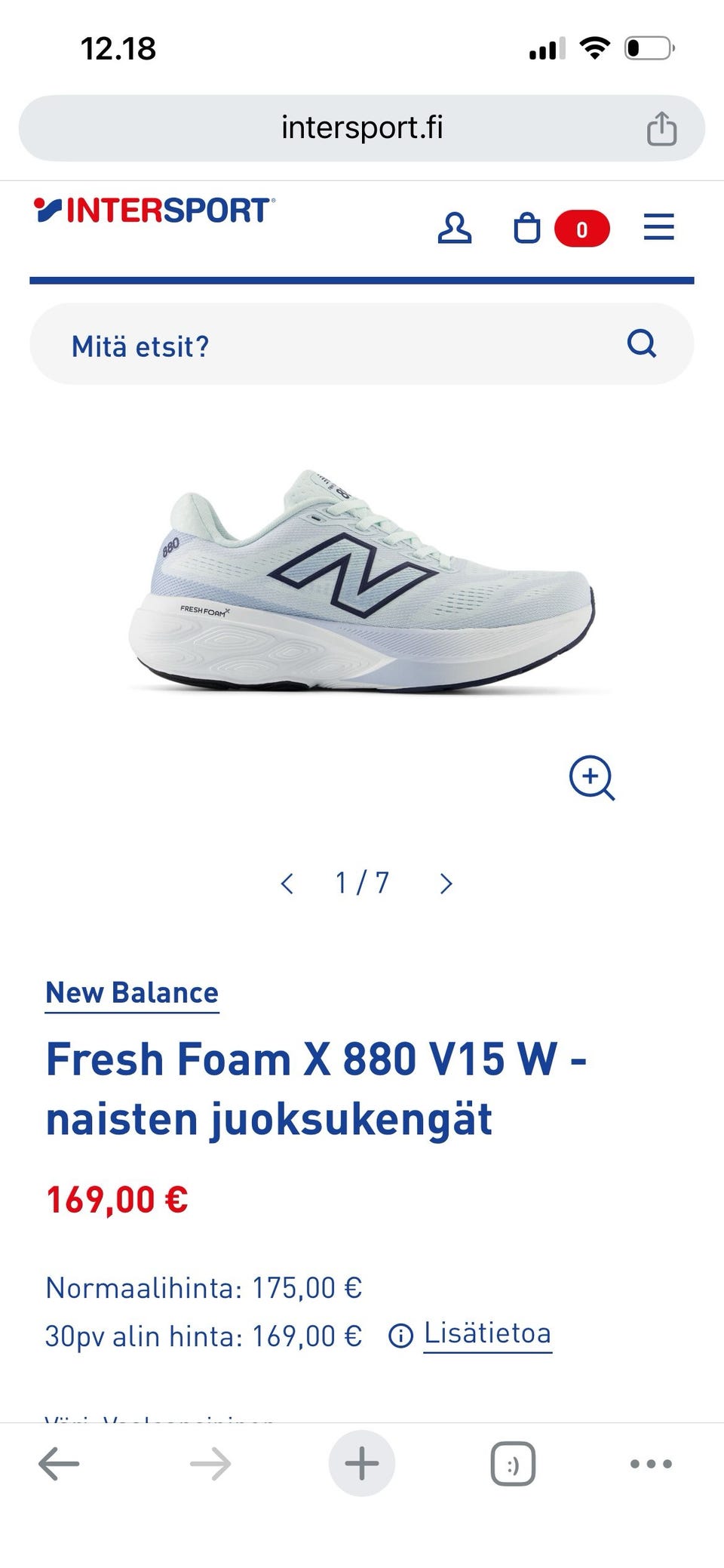Tap the browser forward arrow
The height and width of the screenshot is (1568, 724).
point(210,1464)
